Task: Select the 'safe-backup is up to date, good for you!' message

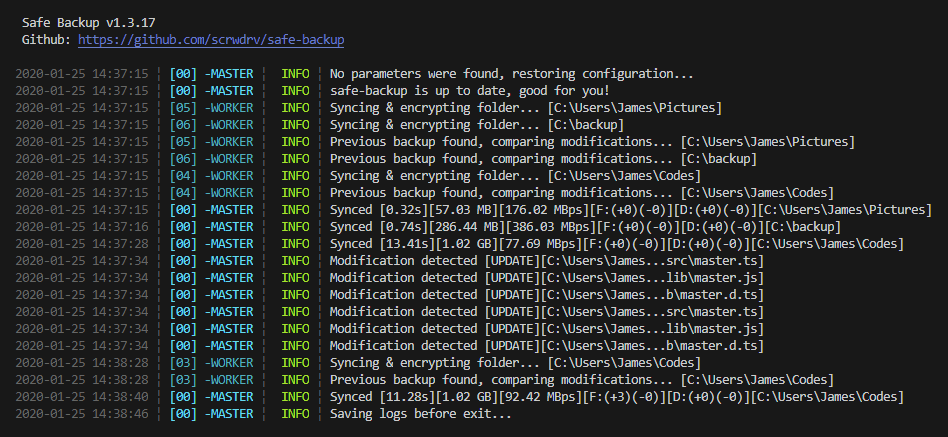Action: tap(469, 91)
